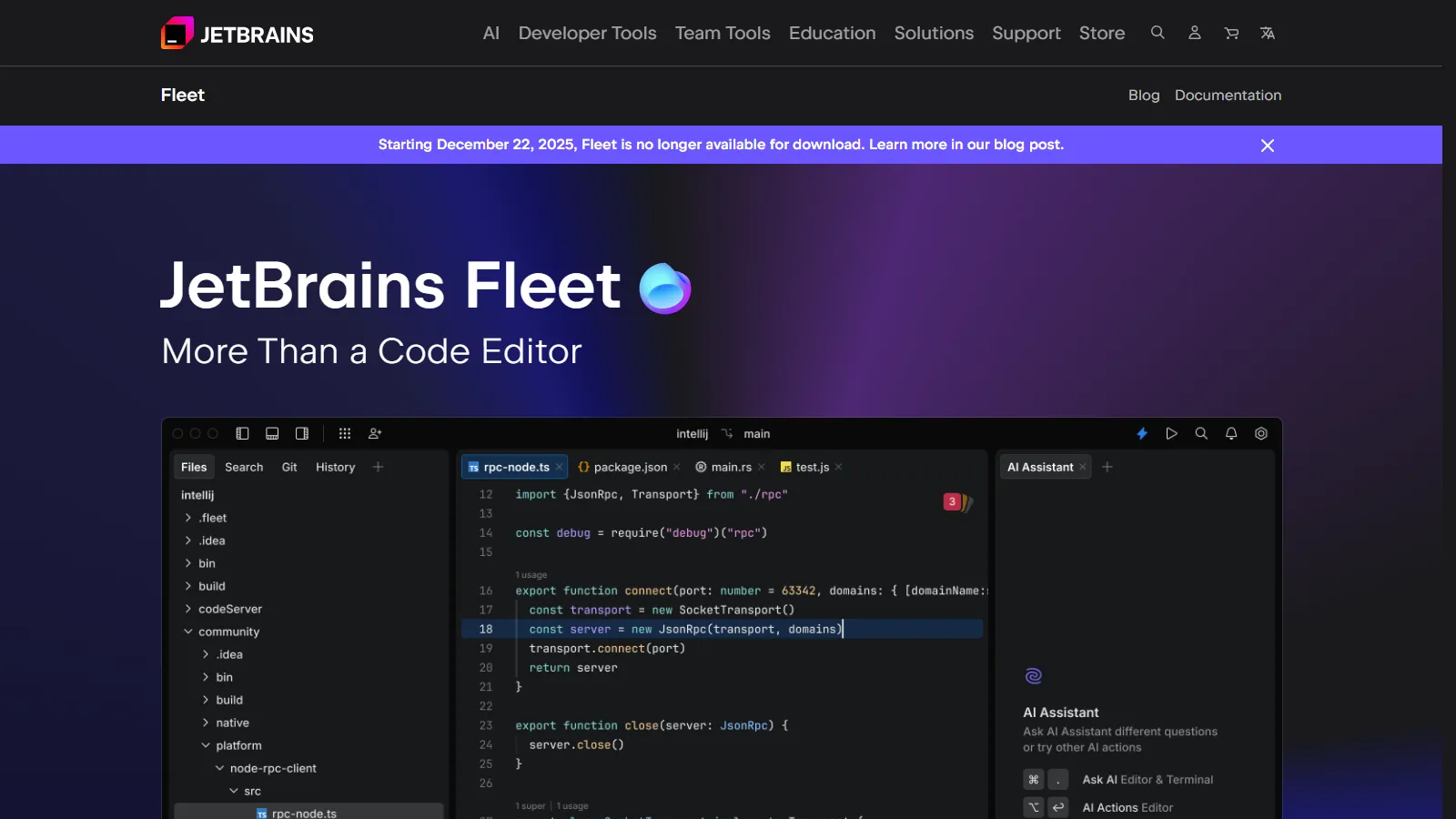
Task: Open the Blog link
Action: (x=1144, y=95)
